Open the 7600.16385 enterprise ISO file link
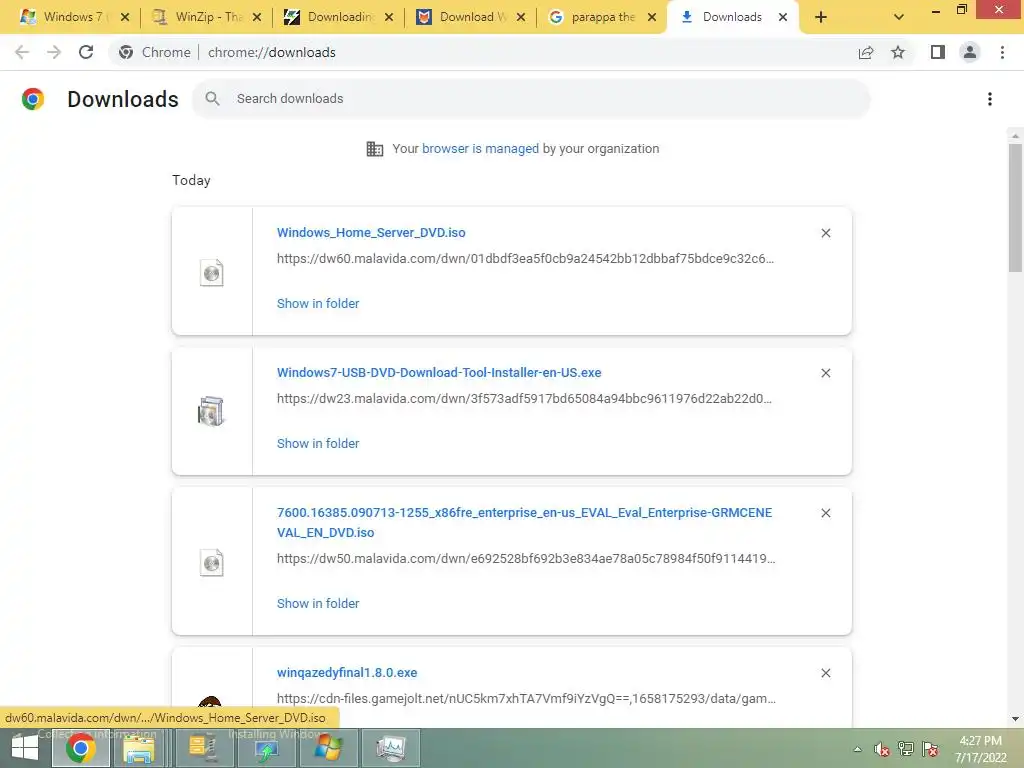1024x768 pixels. click(524, 522)
